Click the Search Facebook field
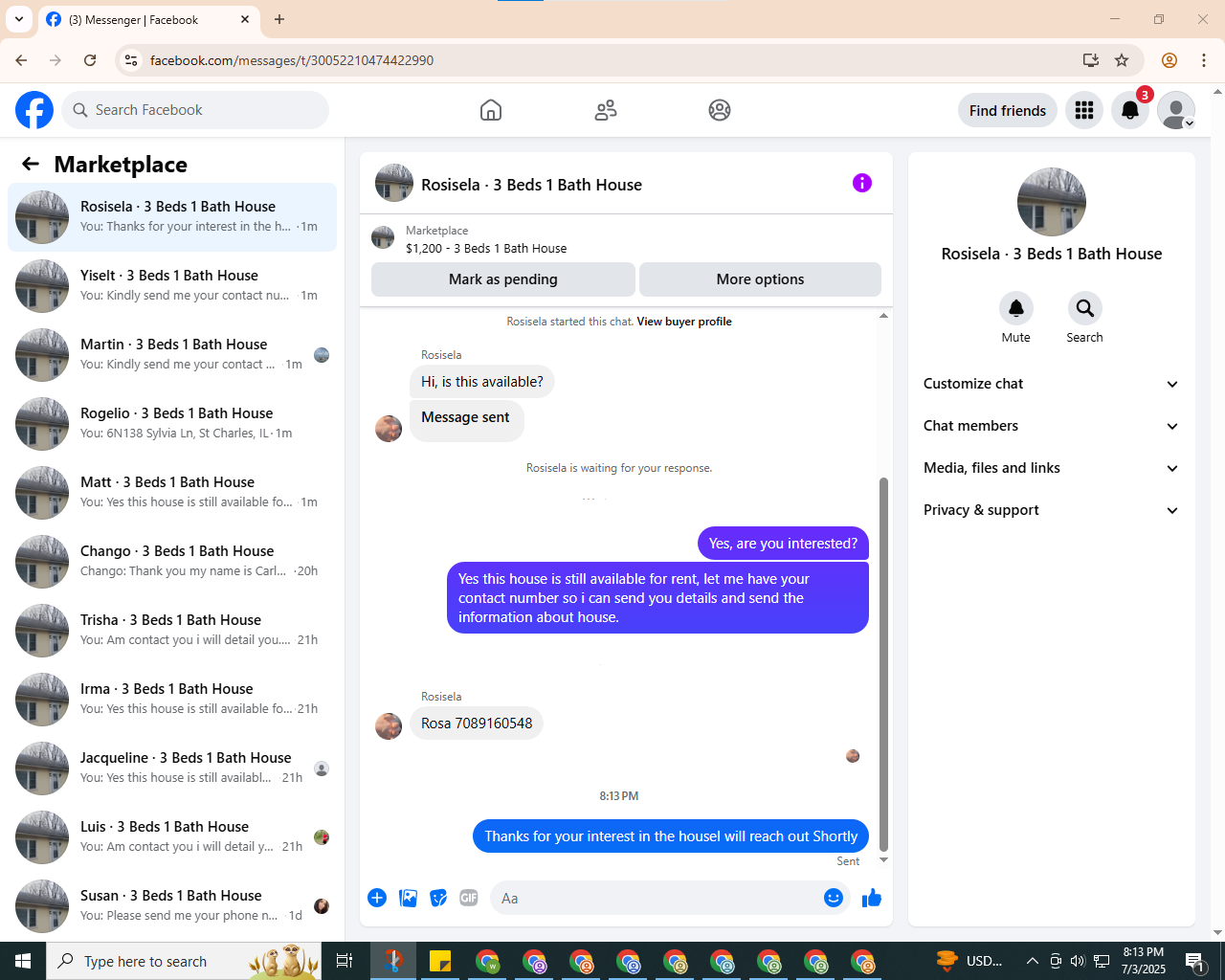Viewport: 1225px width, 980px height. point(195,110)
